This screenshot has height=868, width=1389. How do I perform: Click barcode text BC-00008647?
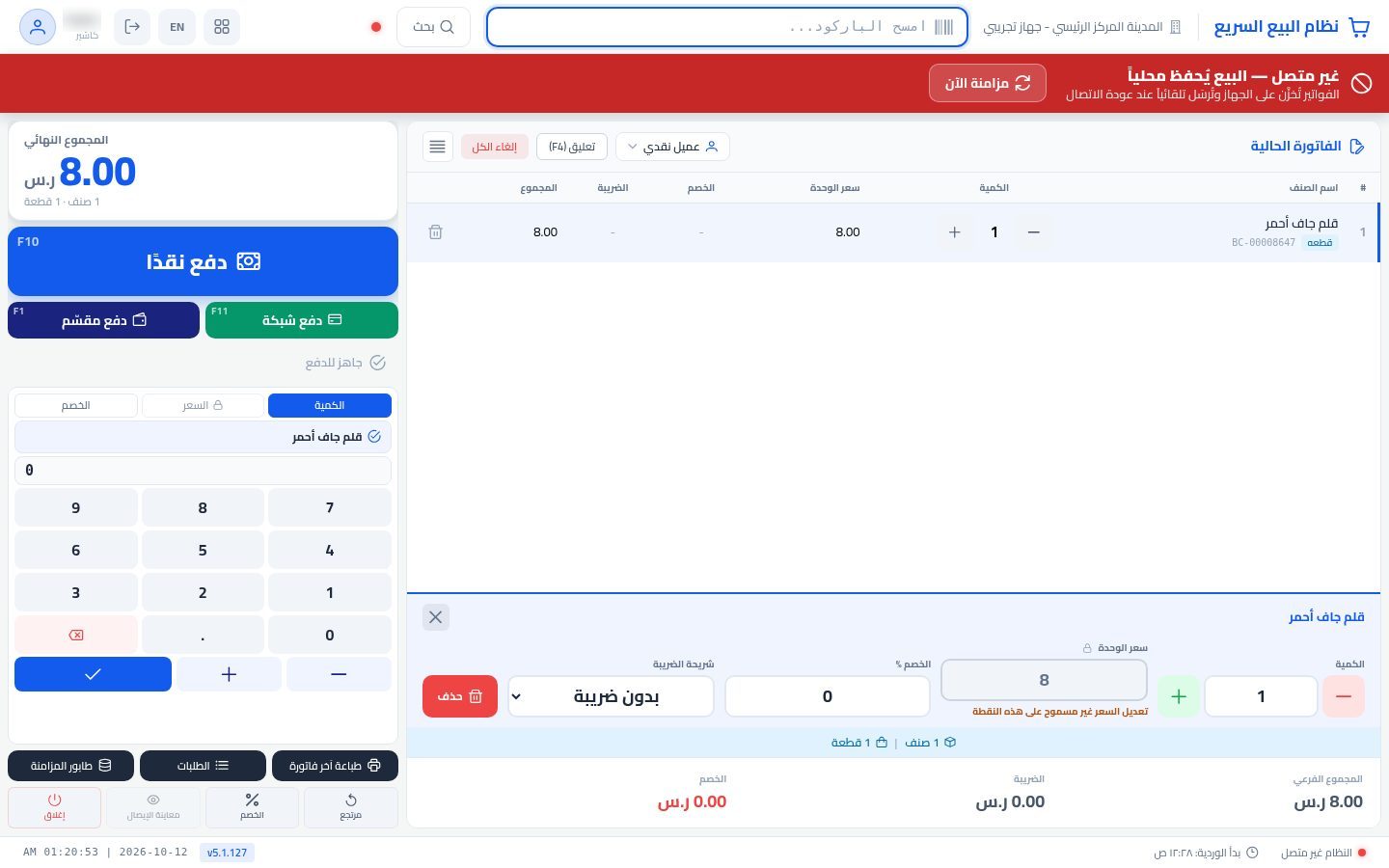pyautogui.click(x=1264, y=243)
